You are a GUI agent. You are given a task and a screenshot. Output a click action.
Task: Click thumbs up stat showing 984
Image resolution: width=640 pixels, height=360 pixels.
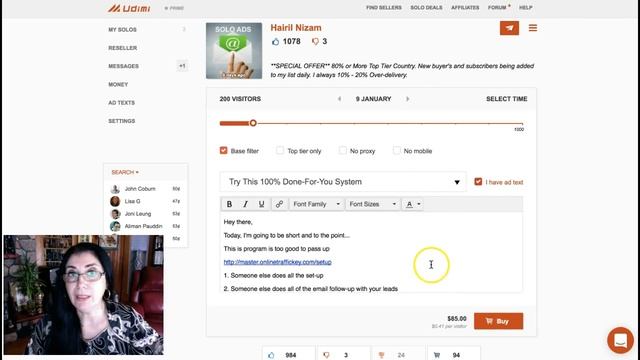(288, 355)
